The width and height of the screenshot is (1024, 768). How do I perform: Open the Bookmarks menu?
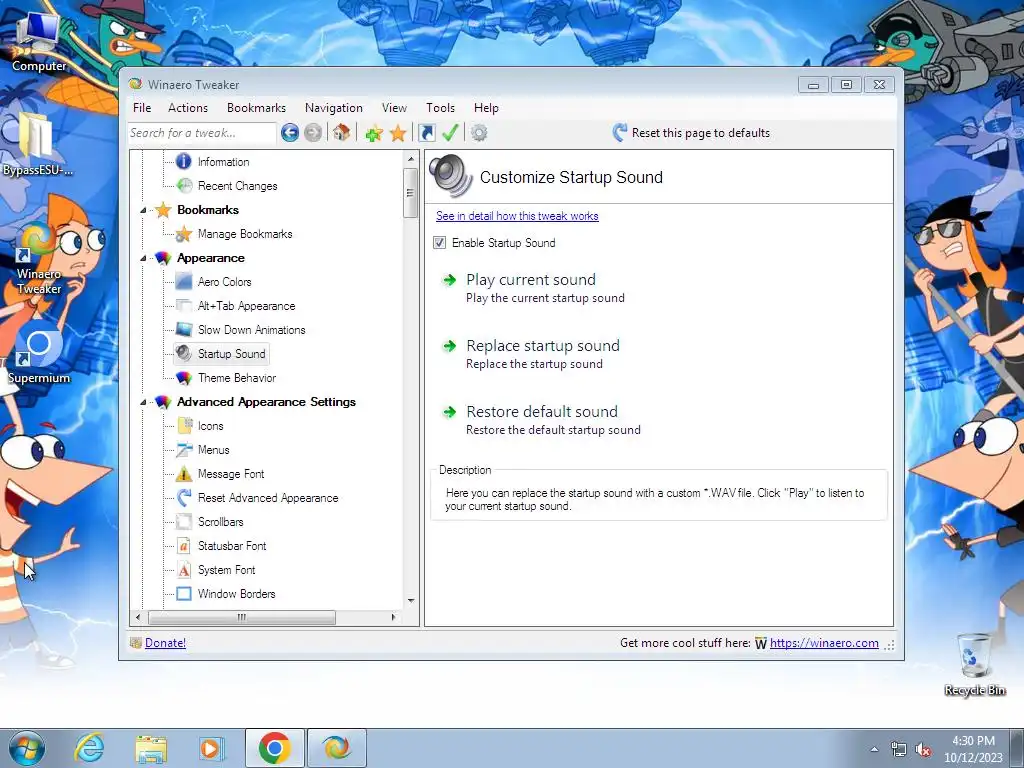pyautogui.click(x=256, y=108)
